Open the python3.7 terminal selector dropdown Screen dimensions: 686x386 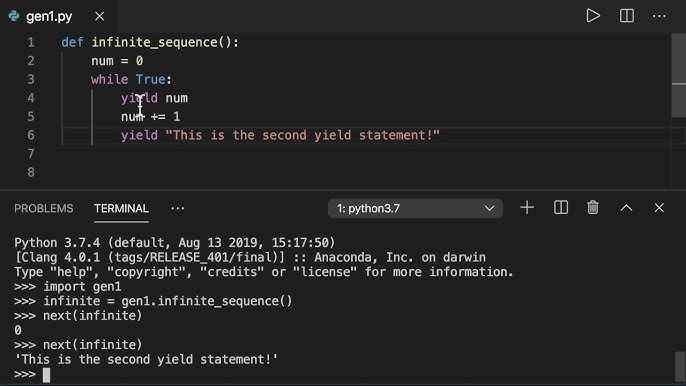coord(415,208)
